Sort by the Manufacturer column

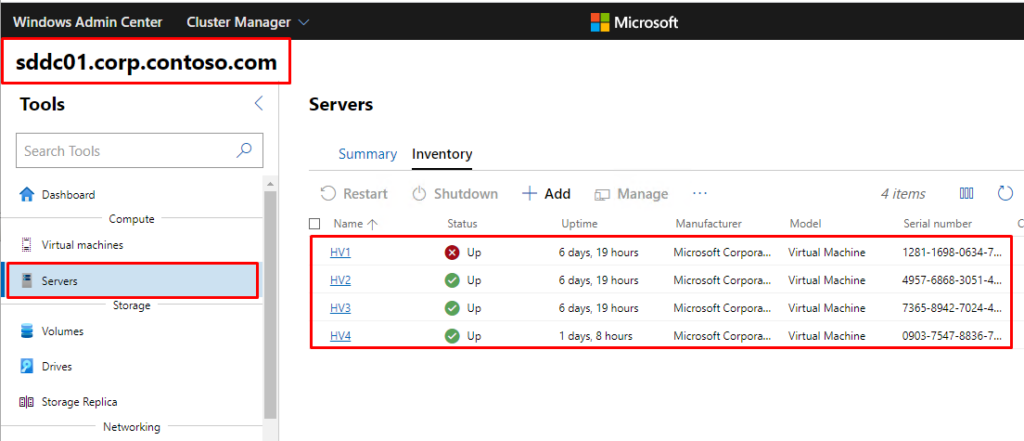click(709, 223)
